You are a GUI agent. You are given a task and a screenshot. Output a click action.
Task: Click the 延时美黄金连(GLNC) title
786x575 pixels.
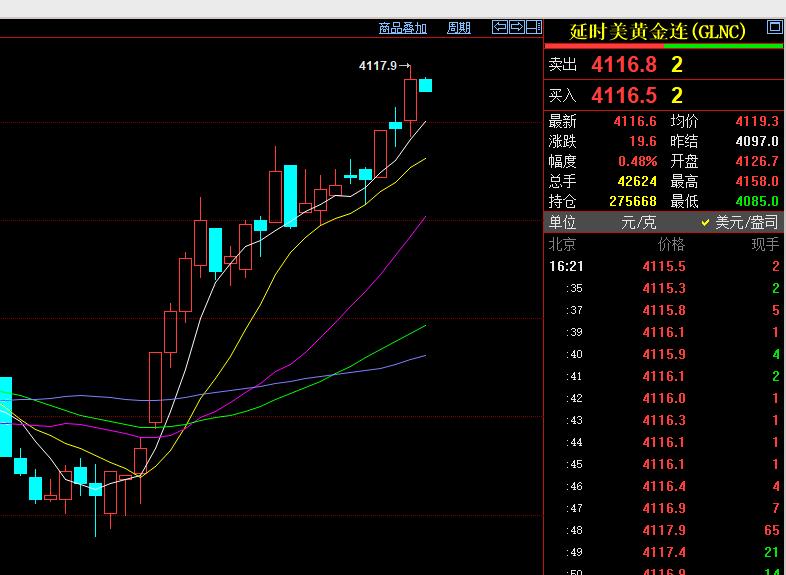point(657,32)
